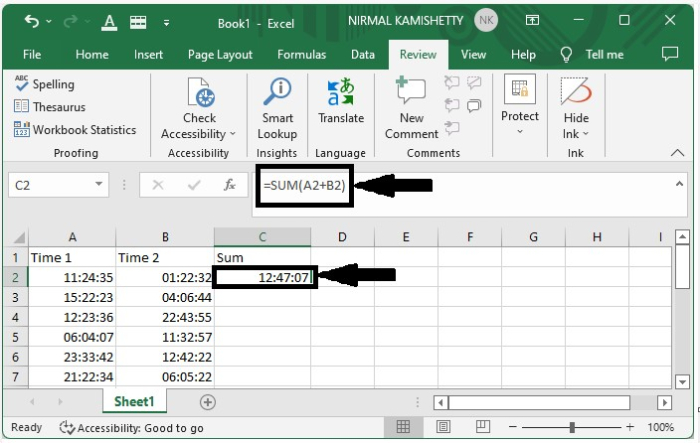This screenshot has height=443, width=700.
Task: Click the Select All corner triangle
Action: (x=18, y=237)
